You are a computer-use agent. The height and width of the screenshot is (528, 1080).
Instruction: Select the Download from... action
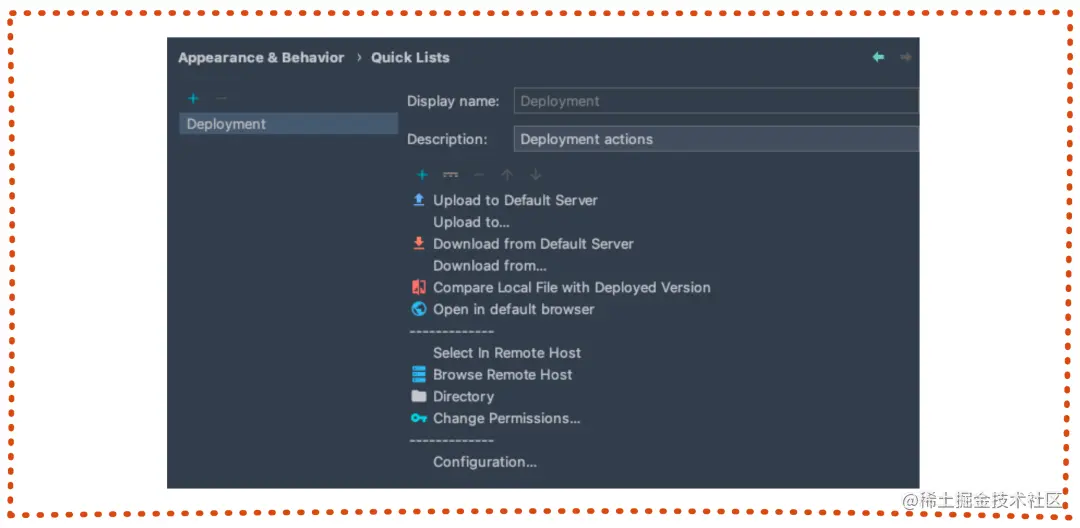[490, 266]
